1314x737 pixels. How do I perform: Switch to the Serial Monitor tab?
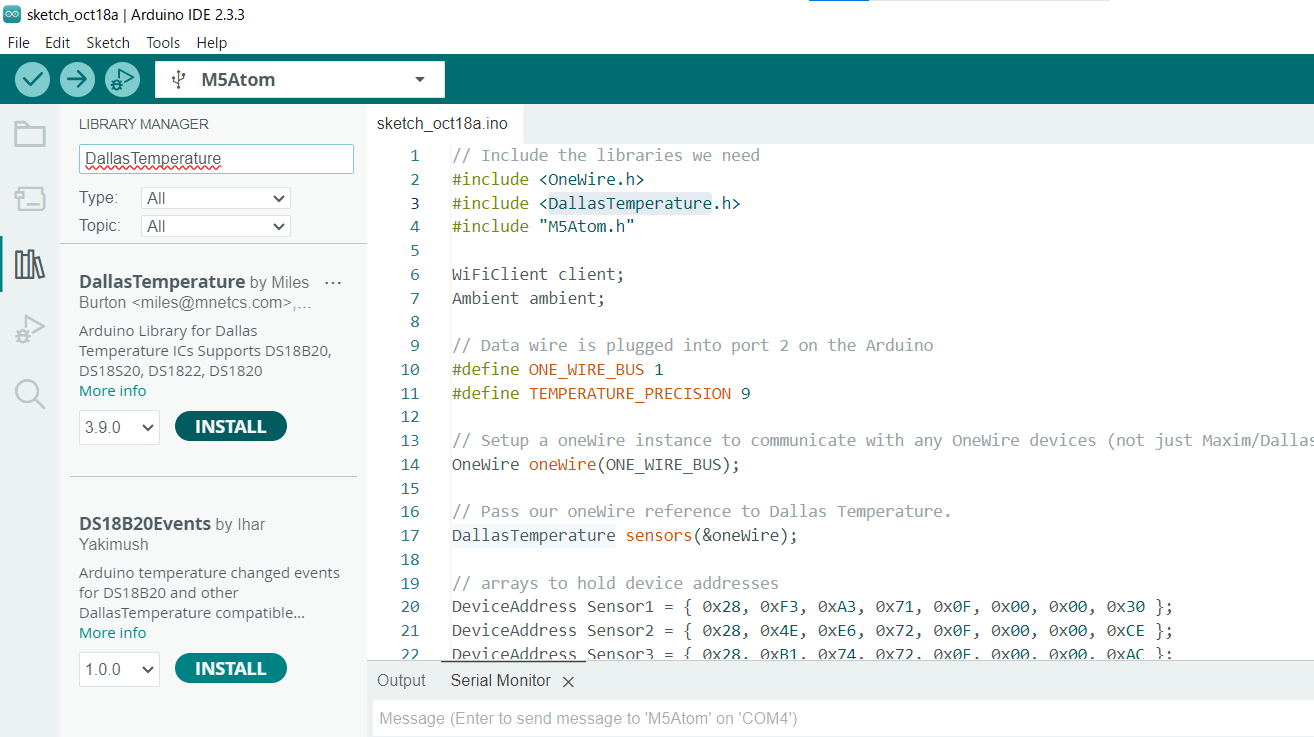click(501, 680)
